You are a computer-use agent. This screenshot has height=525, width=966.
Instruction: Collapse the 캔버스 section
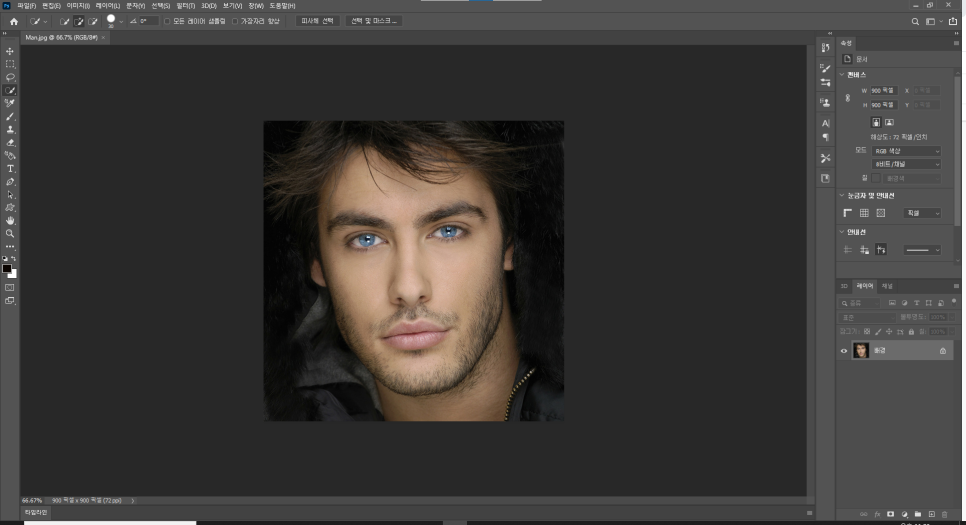pos(842,75)
